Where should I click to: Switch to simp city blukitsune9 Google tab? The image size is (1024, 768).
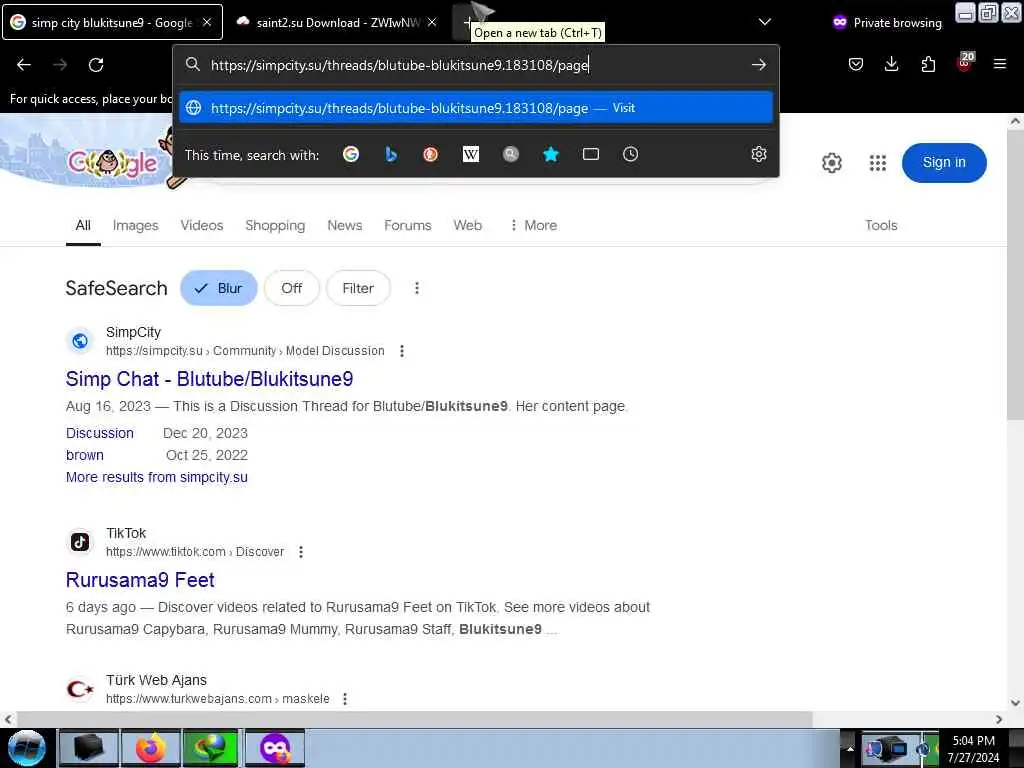click(x=112, y=22)
